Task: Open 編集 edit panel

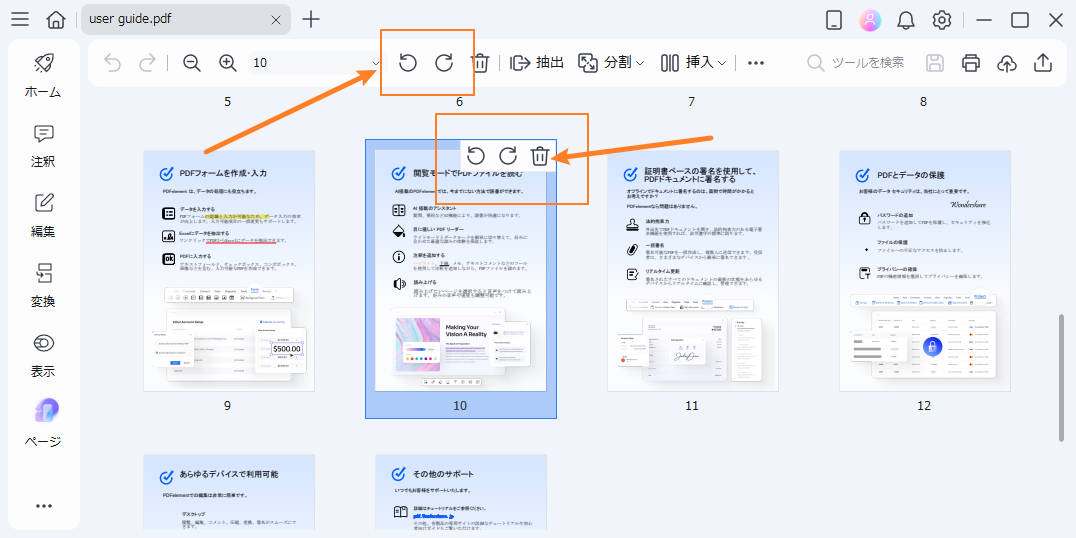Action: pos(43,215)
